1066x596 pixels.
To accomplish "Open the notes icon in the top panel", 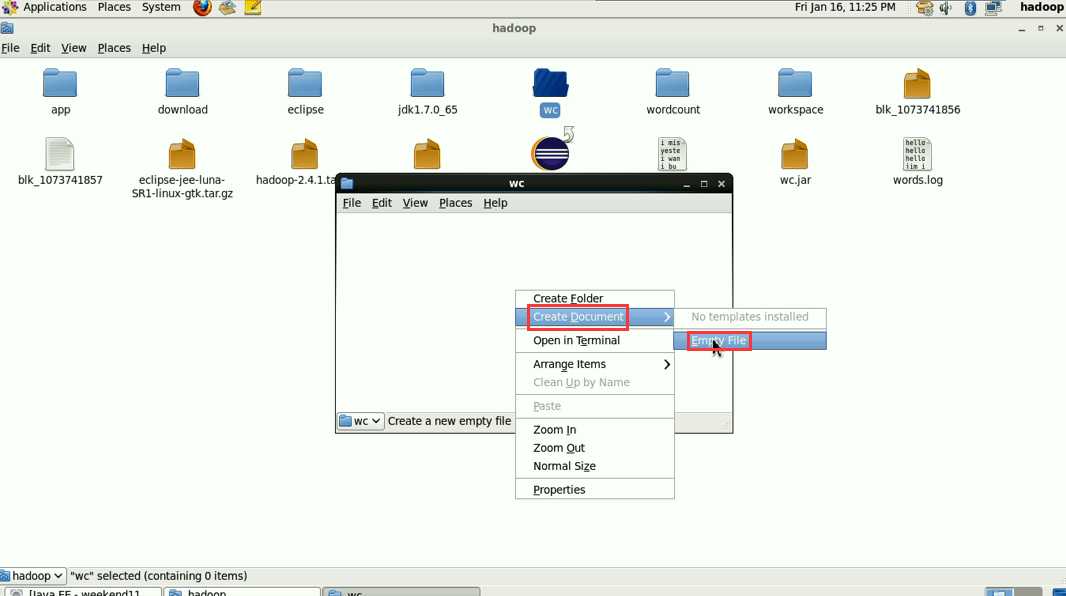I will (253, 7).
